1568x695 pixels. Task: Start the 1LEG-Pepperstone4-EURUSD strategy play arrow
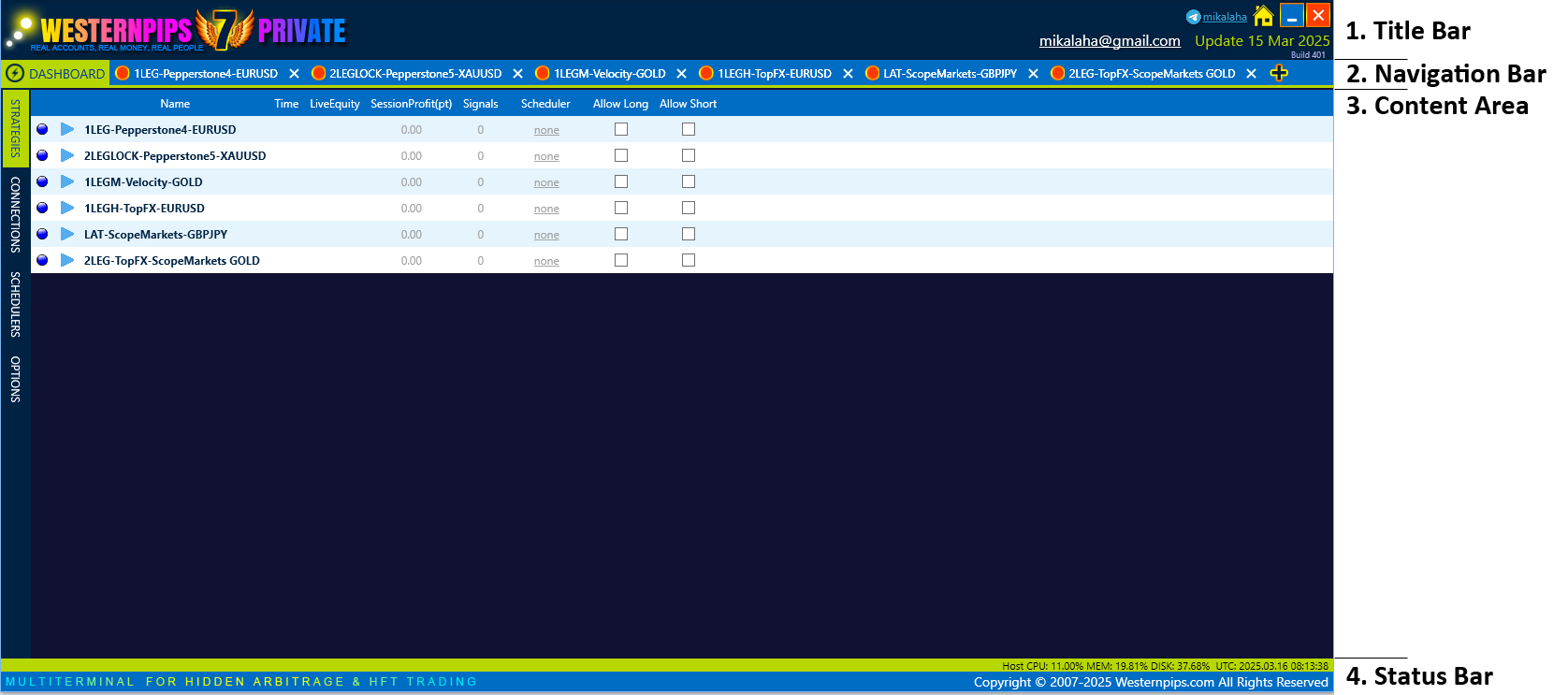[x=67, y=129]
